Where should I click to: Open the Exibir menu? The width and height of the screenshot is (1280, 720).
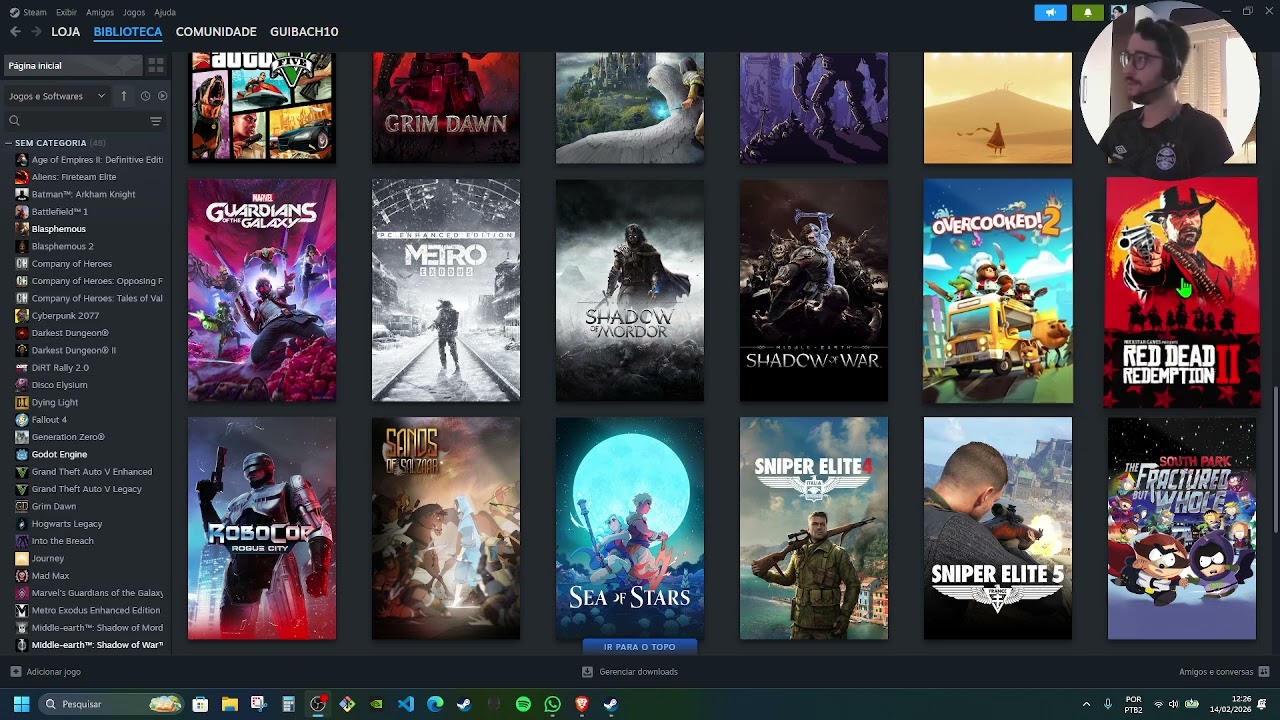pos(66,12)
